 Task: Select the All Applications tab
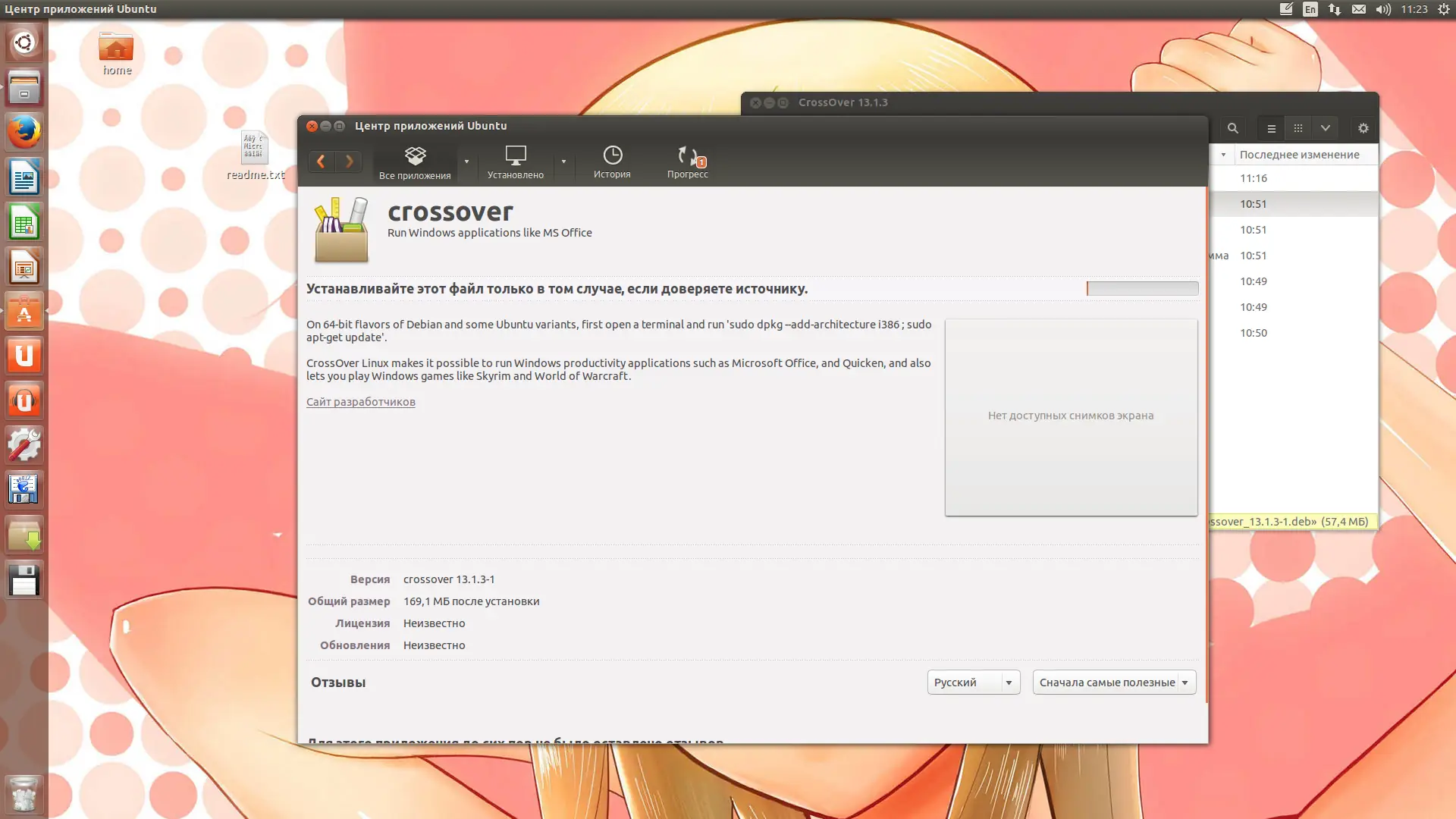click(x=415, y=162)
